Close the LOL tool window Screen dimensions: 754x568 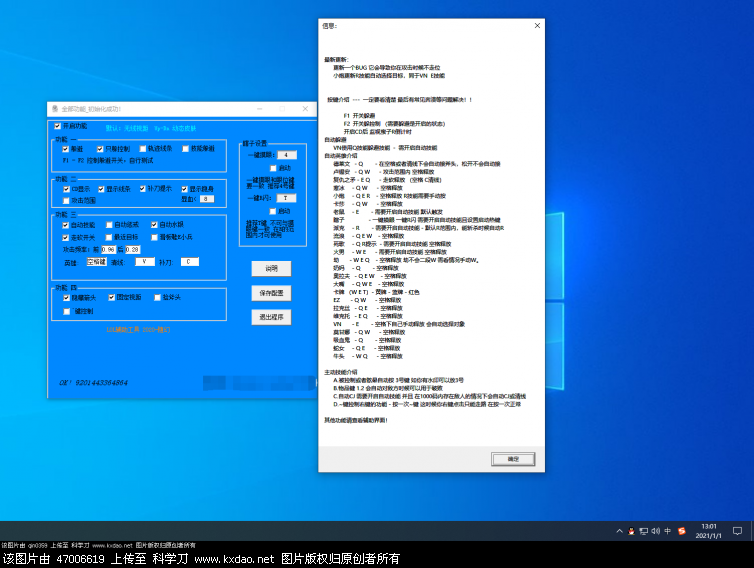(x=305, y=109)
